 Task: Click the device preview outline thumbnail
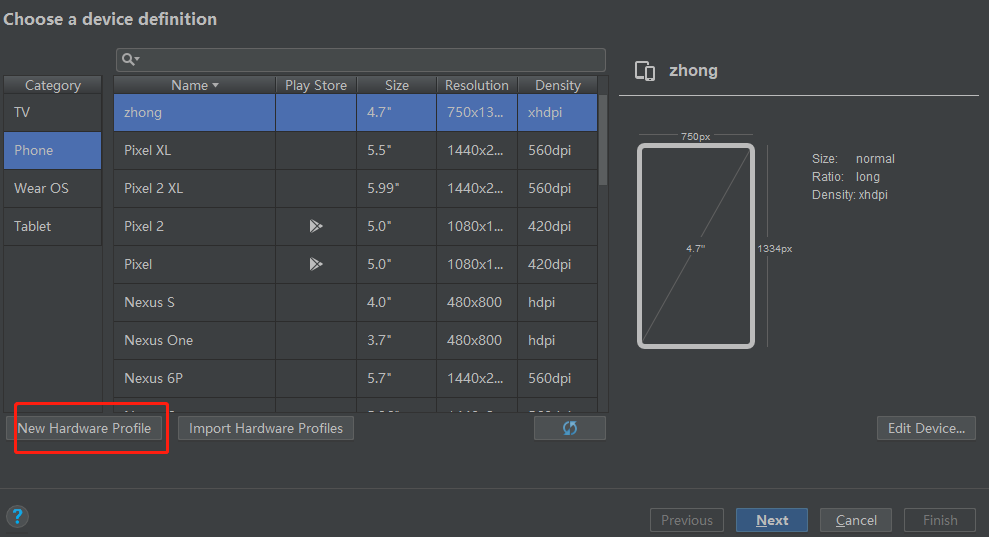tap(696, 246)
